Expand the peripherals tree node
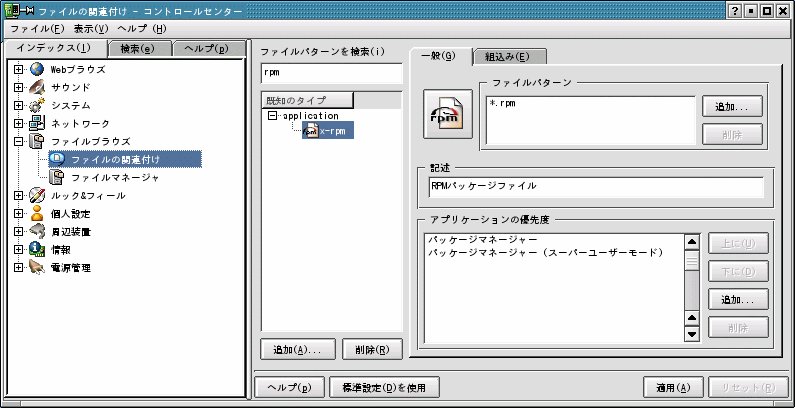Screen dimensions: 795x408 [19, 232]
